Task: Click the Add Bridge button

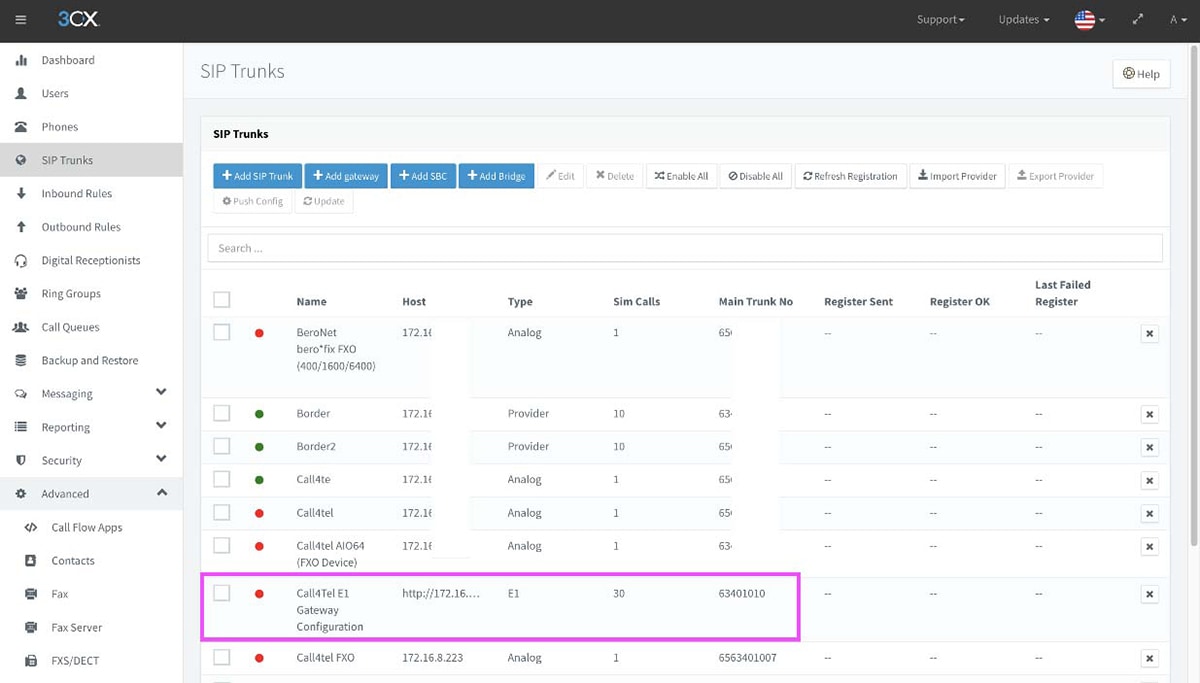Action: 496,176
